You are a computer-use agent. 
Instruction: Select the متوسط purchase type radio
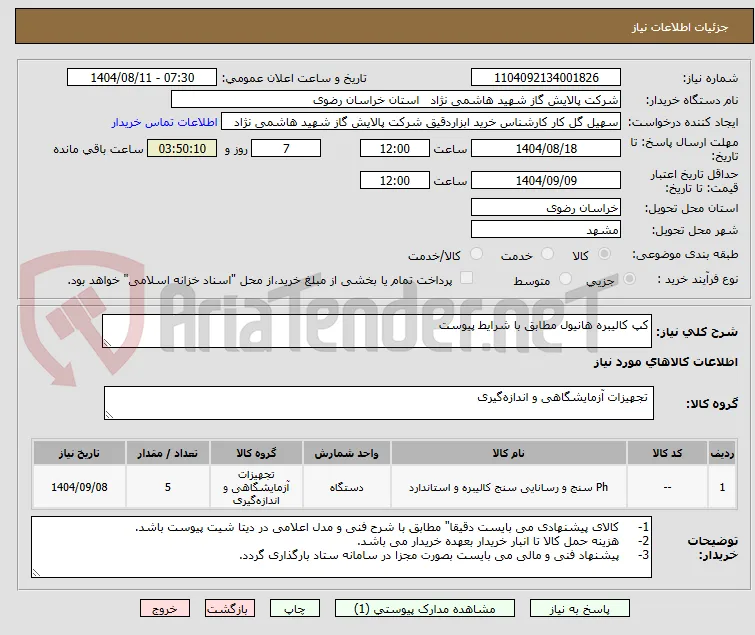565,279
